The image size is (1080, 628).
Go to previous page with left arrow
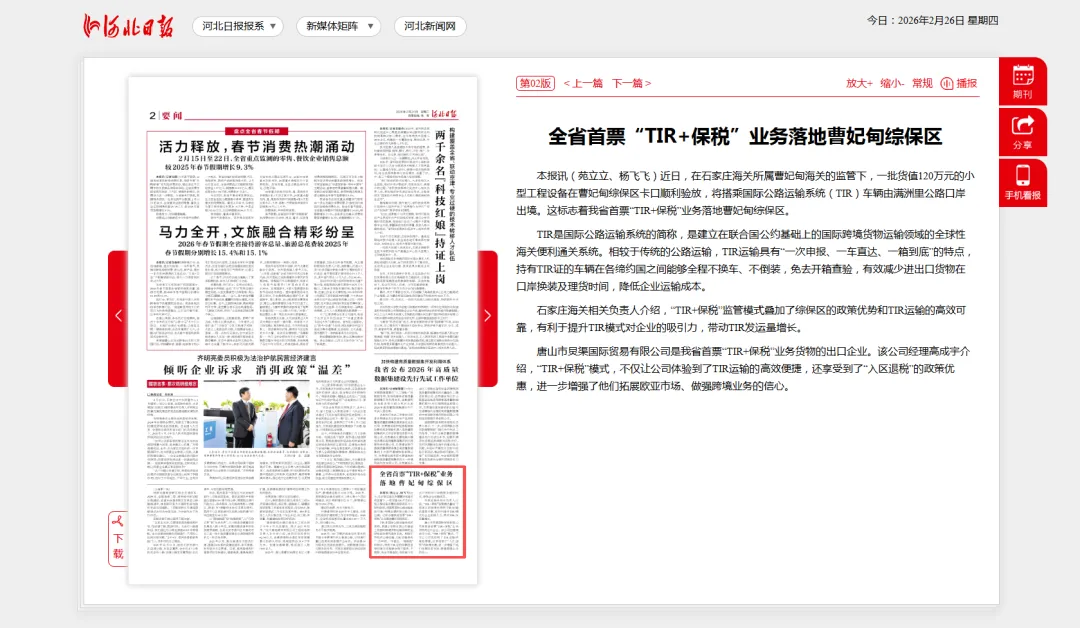point(118,317)
